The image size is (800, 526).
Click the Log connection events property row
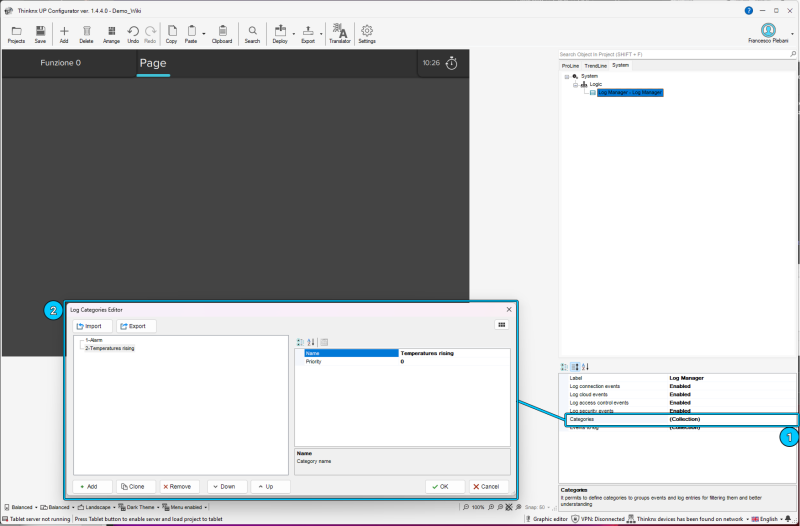click(679, 386)
